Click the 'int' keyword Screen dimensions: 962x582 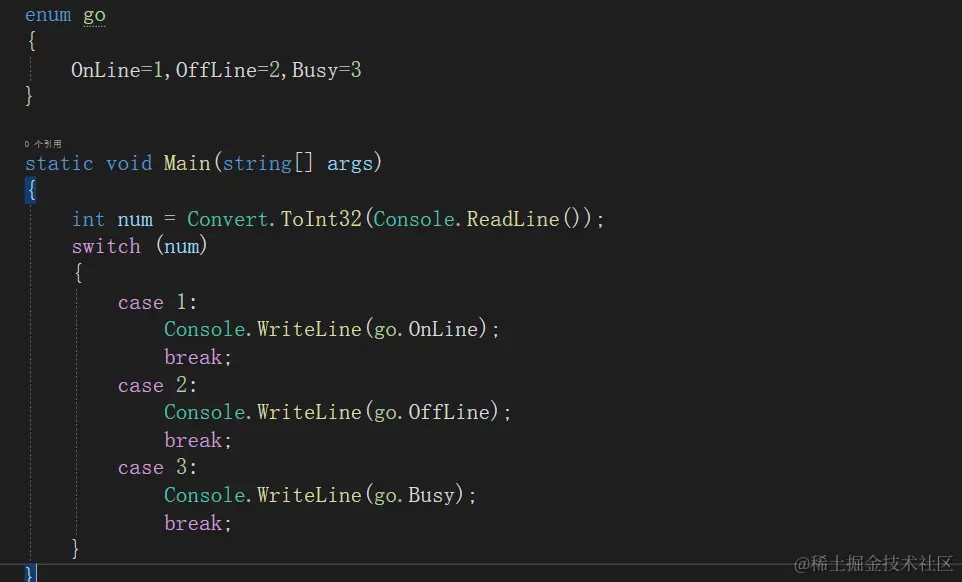pyautogui.click(x=88, y=219)
